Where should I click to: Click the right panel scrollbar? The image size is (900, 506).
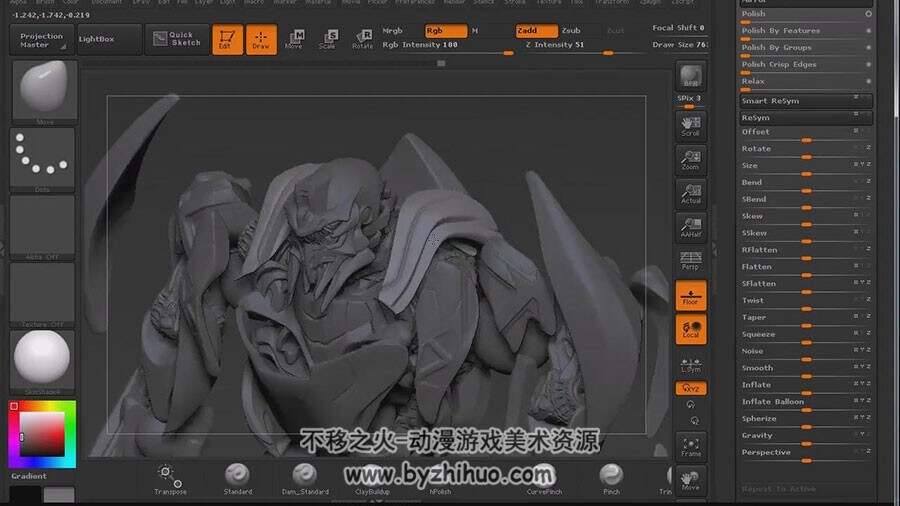coord(897,57)
